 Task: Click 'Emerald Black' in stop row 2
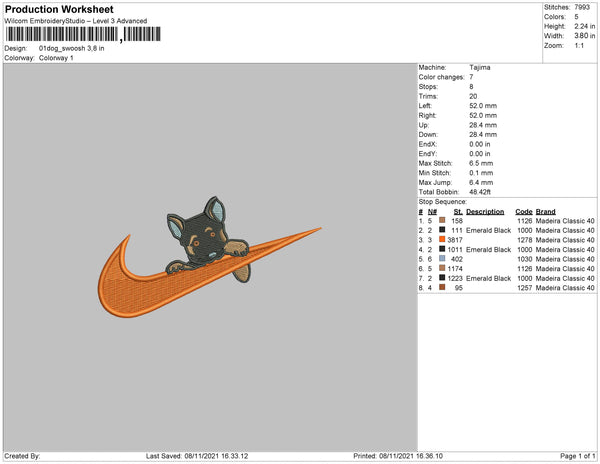click(x=489, y=231)
